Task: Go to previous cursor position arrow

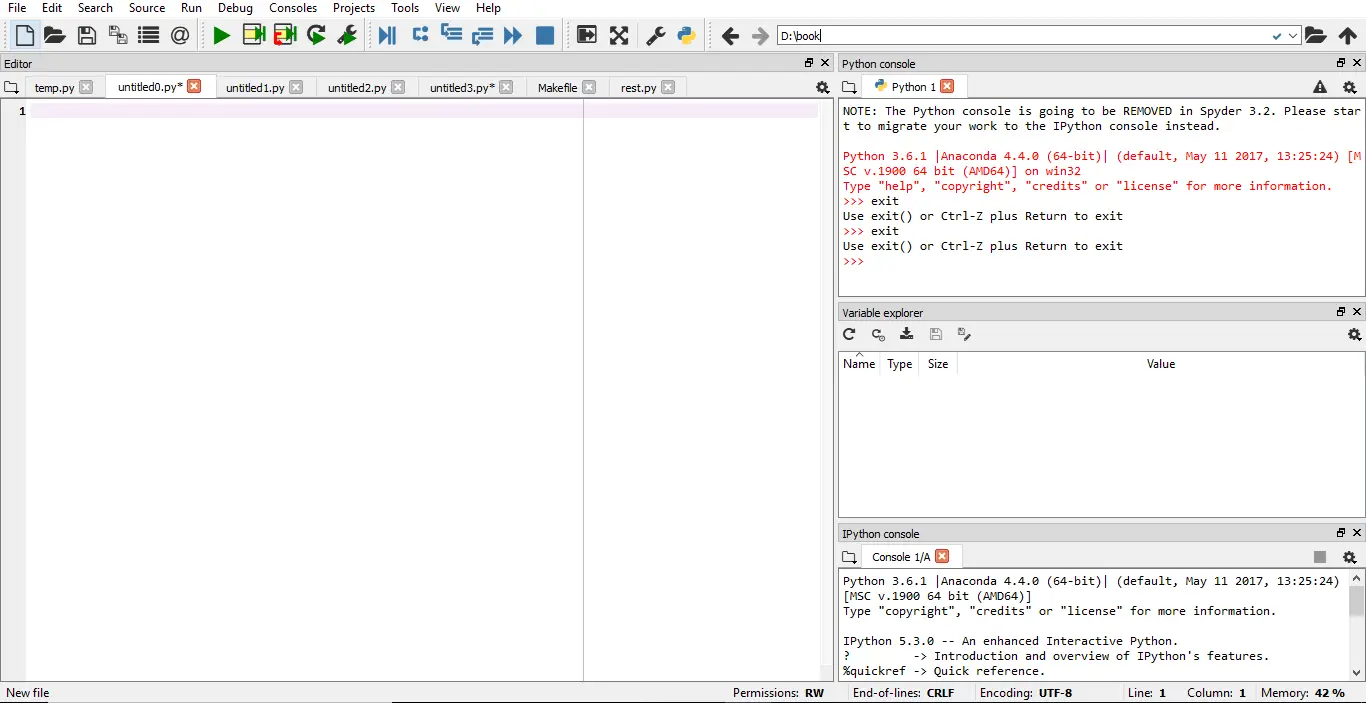Action: [730, 36]
